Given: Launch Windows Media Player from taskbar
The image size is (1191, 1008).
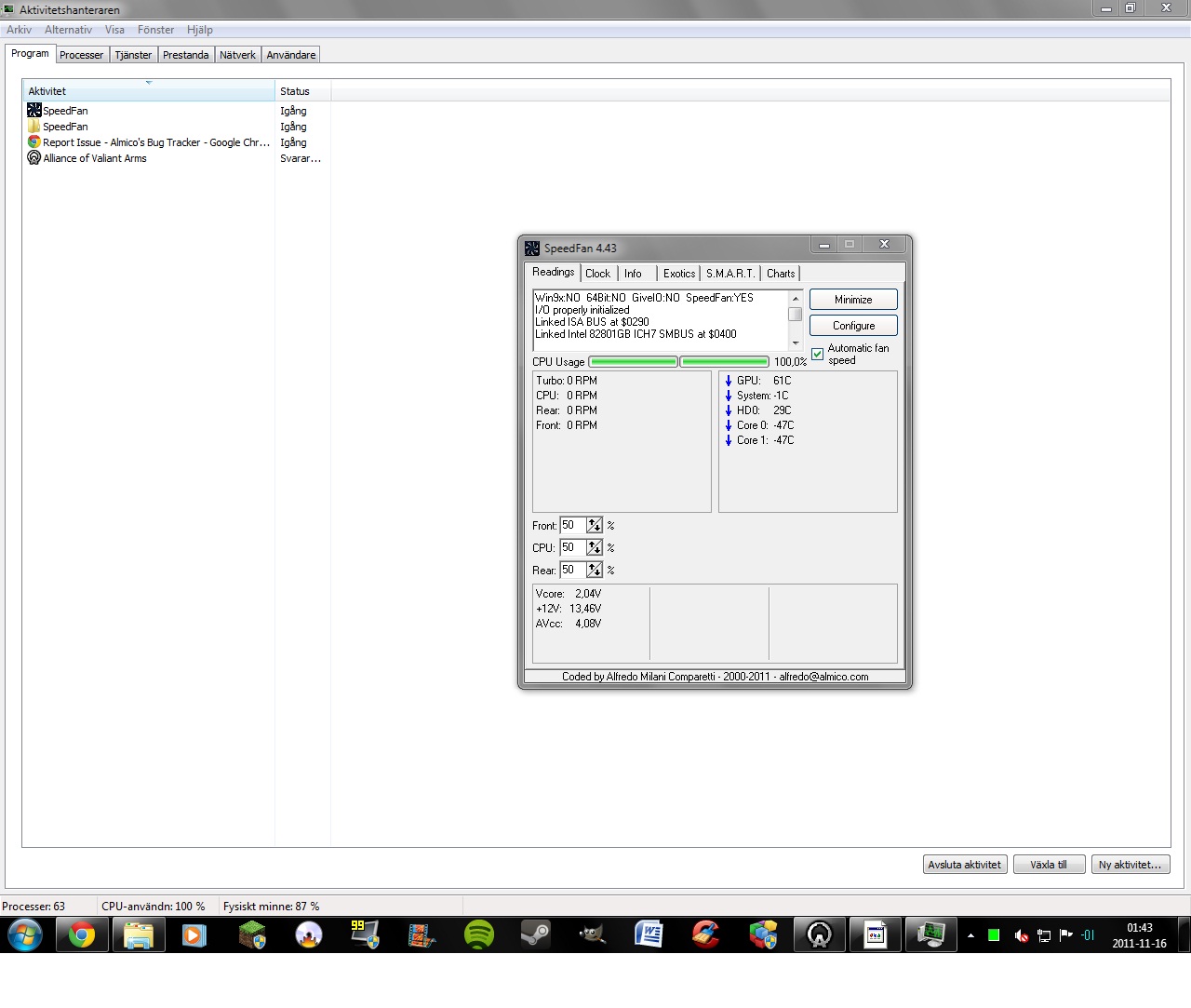Looking at the screenshot, I should point(194,934).
